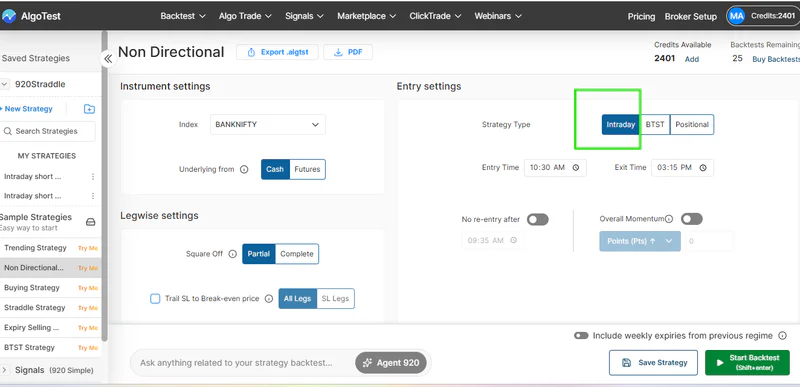Image resolution: width=800 pixels, height=387 pixels.
Task: Click clock icon in Exit Time field
Action: point(703,168)
